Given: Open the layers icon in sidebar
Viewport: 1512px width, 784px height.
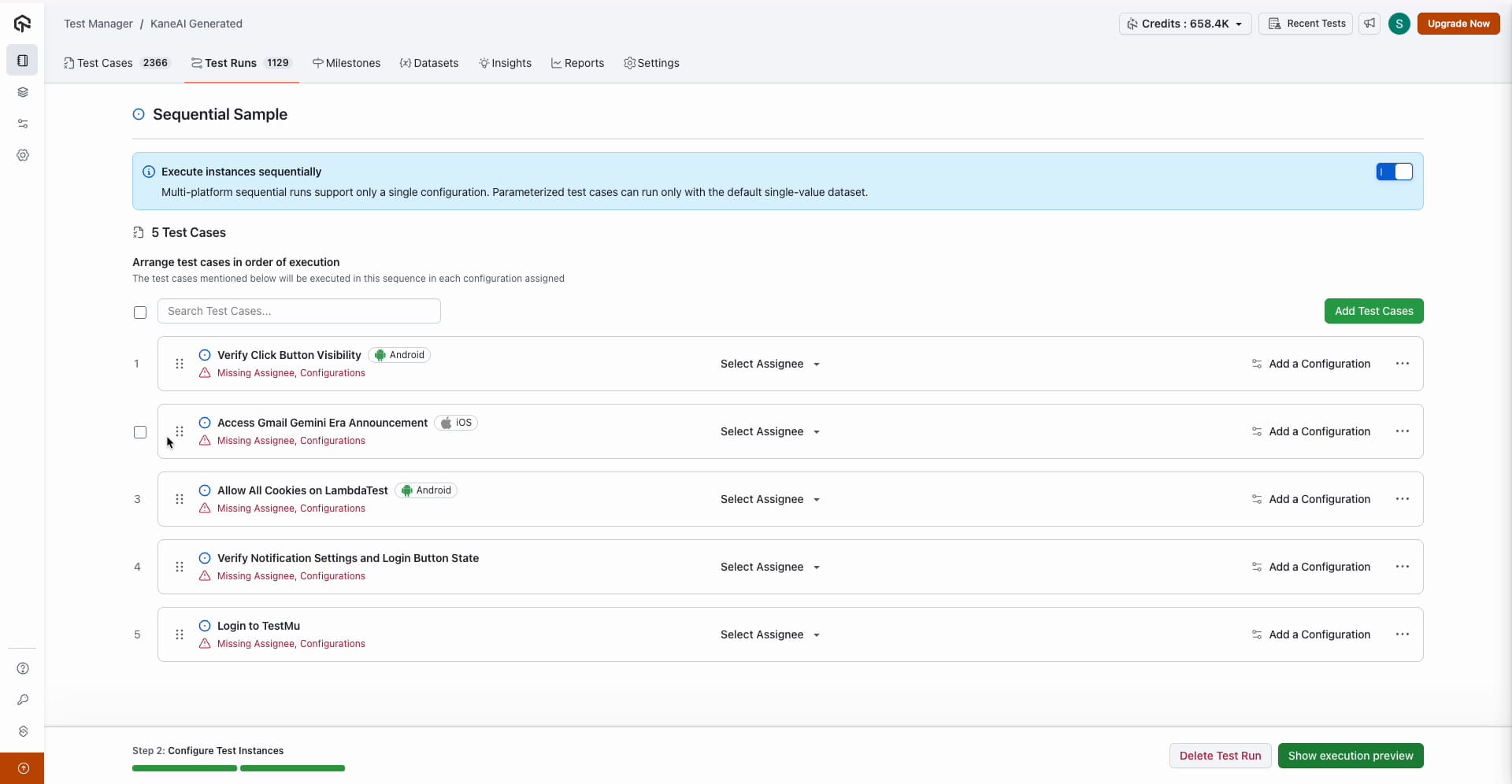Looking at the screenshot, I should tap(23, 92).
